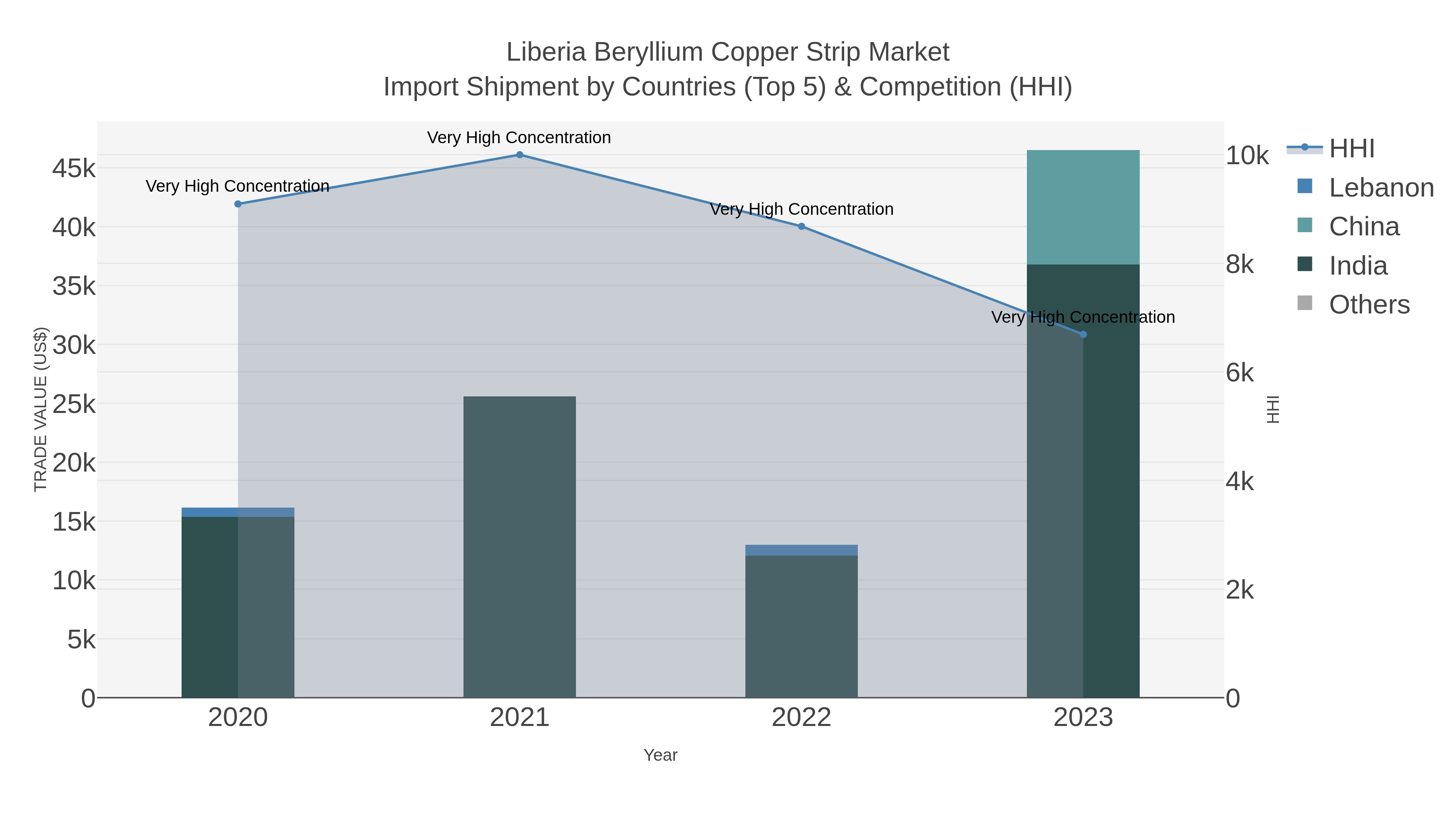The height and width of the screenshot is (819, 1456).
Task: Select the 2020 HHI data point
Action: pos(238,204)
